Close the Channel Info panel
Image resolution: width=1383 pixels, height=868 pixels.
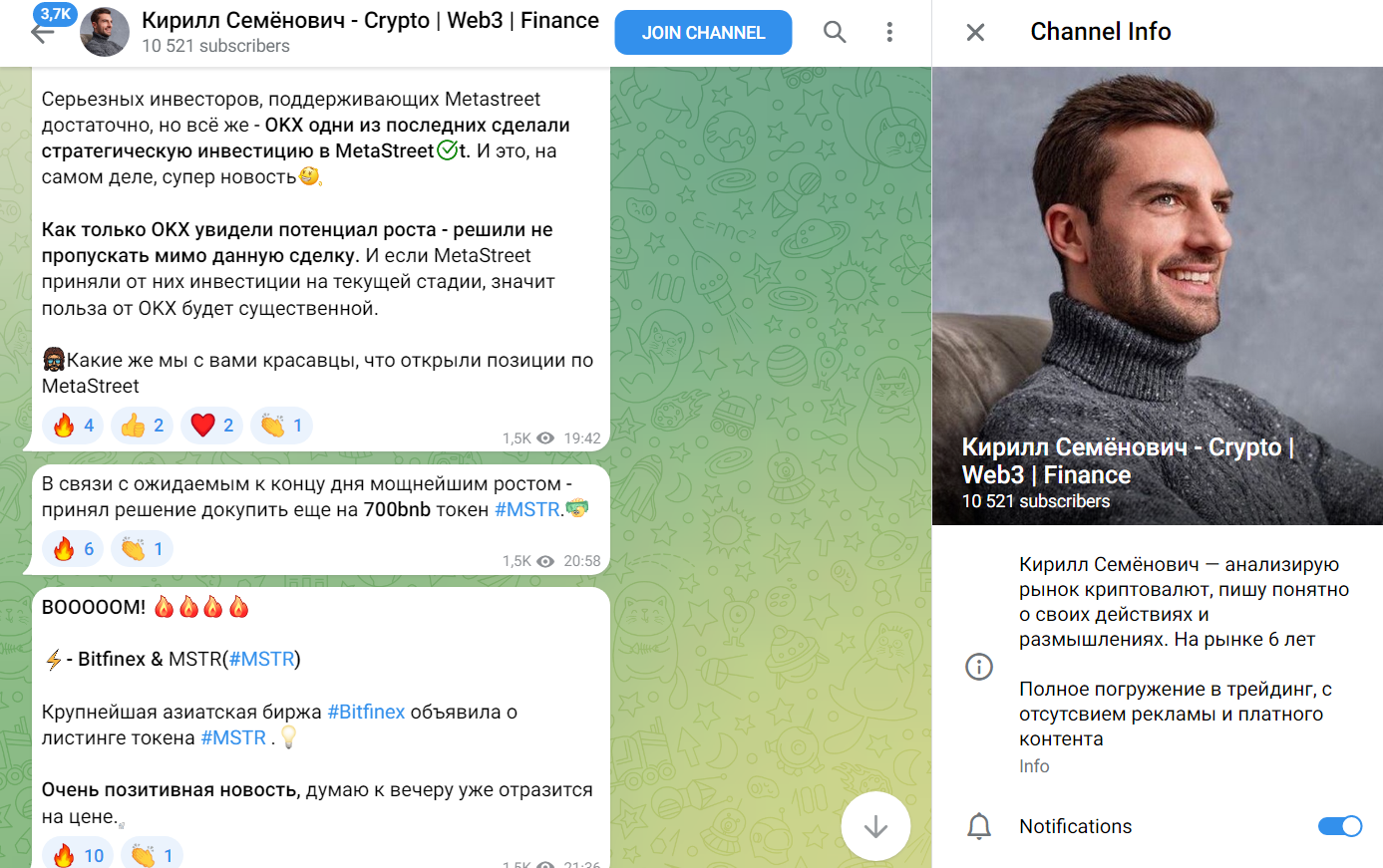[975, 33]
